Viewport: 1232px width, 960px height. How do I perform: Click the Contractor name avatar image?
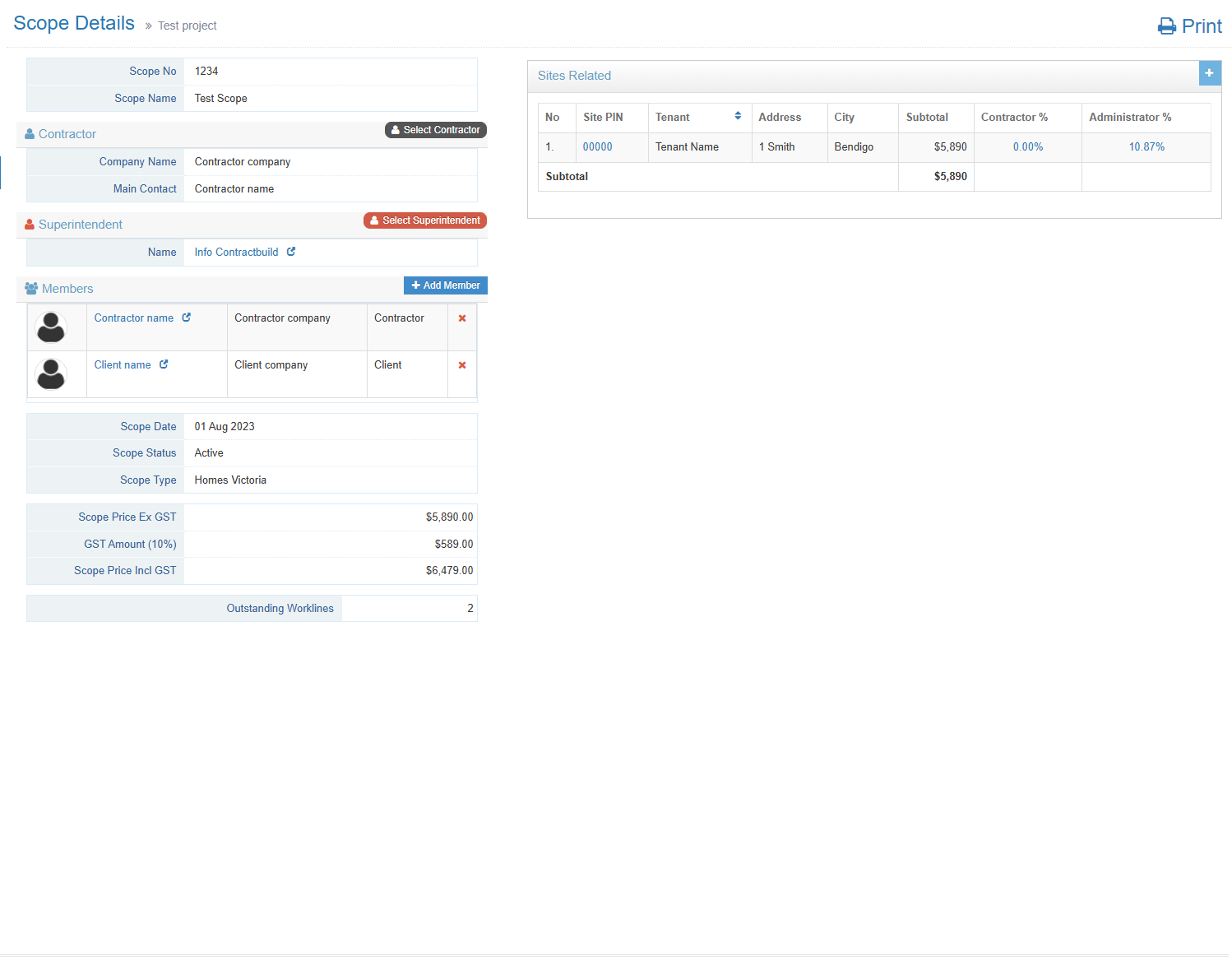[51, 327]
